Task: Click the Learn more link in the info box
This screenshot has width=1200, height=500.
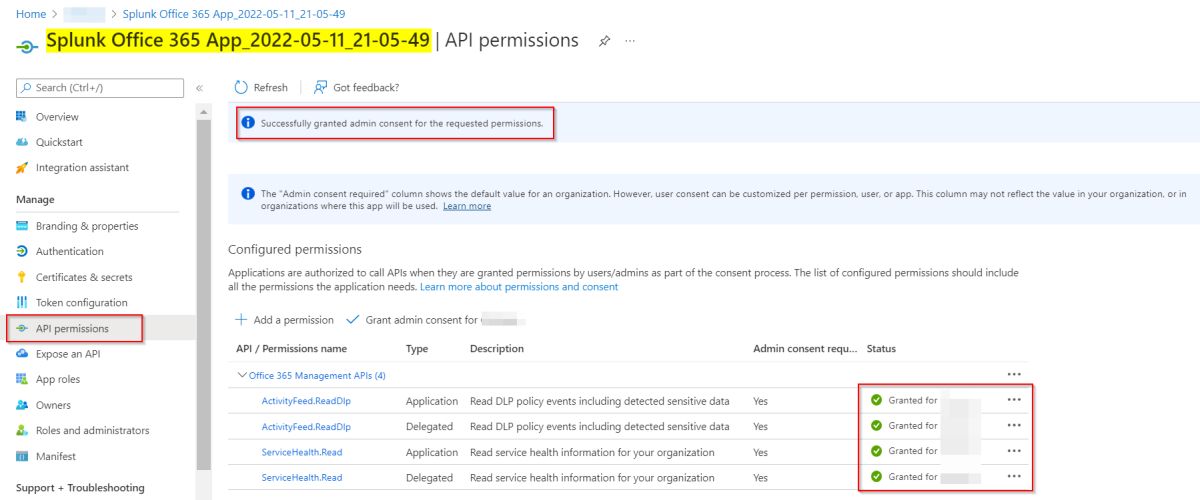Action: point(467,206)
